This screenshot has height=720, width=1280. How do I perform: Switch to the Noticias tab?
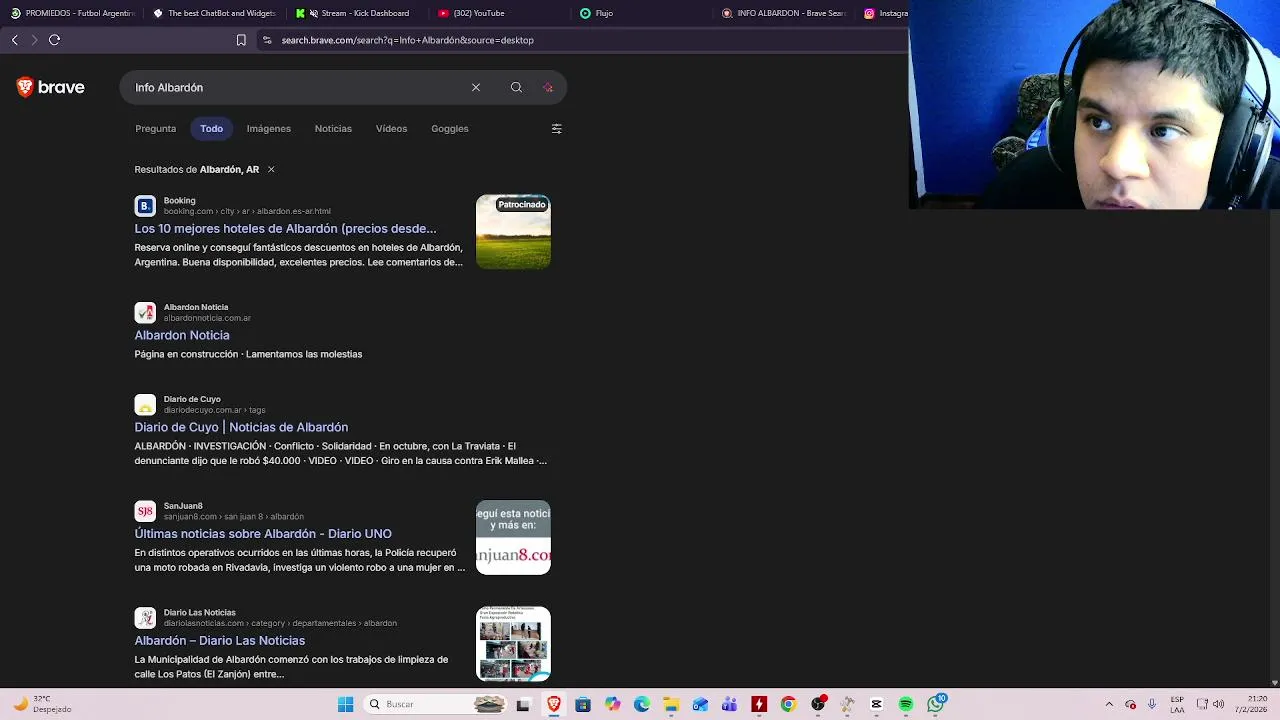(333, 129)
